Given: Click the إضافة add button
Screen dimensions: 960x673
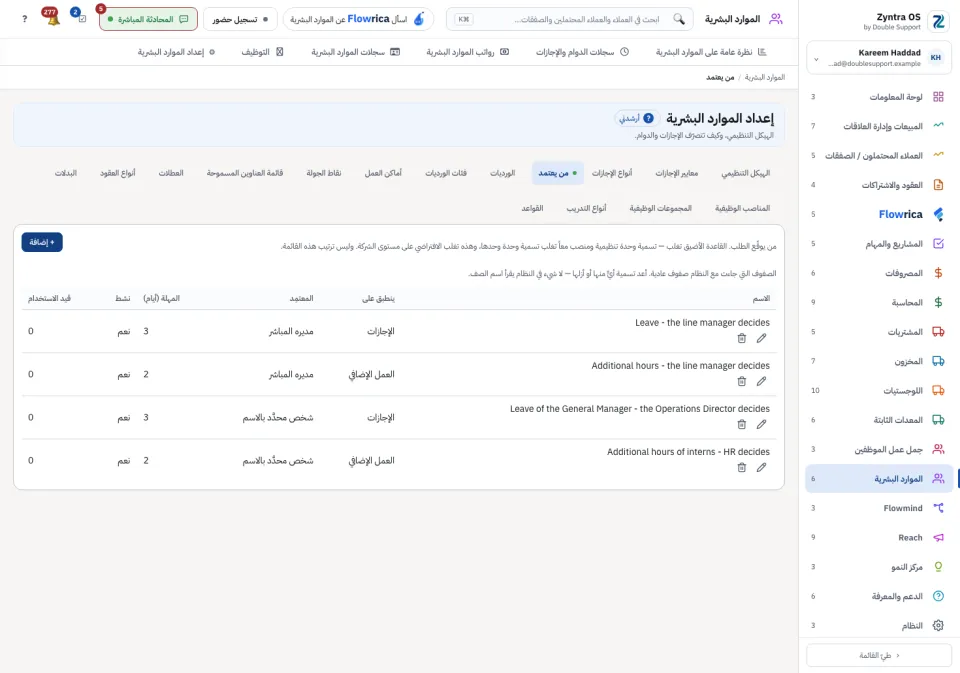Looking at the screenshot, I should tap(42, 242).
